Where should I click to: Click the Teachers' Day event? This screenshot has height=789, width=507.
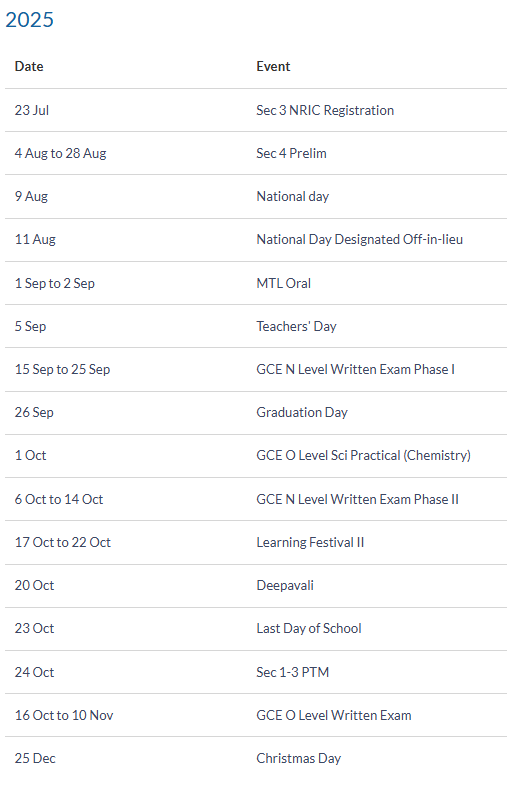click(296, 326)
